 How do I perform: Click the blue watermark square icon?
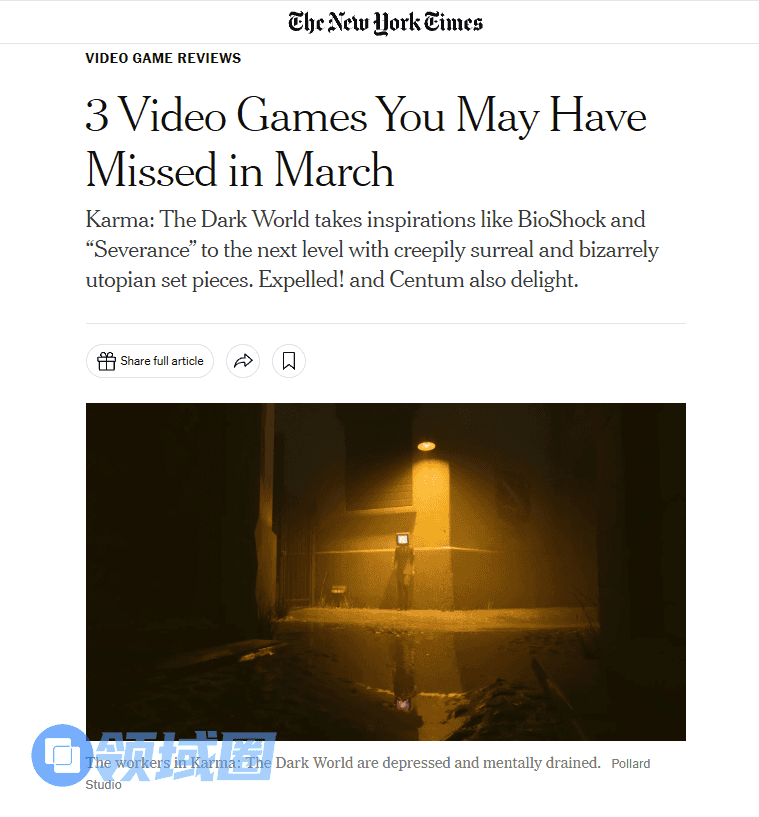pyautogui.click(x=61, y=755)
